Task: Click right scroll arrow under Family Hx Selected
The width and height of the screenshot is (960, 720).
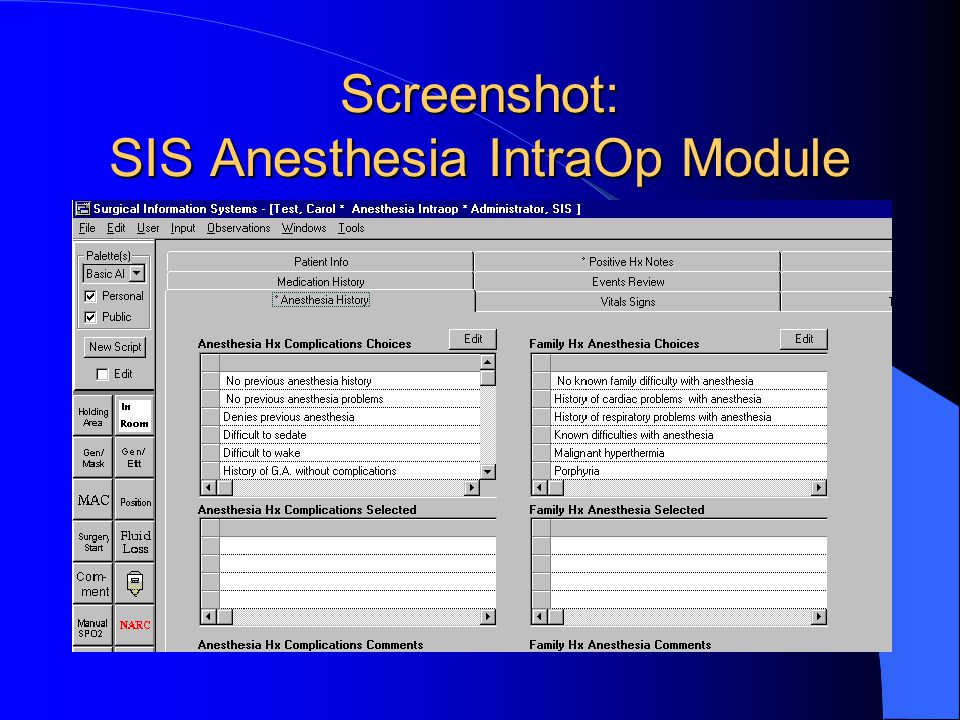Action: 819,617
